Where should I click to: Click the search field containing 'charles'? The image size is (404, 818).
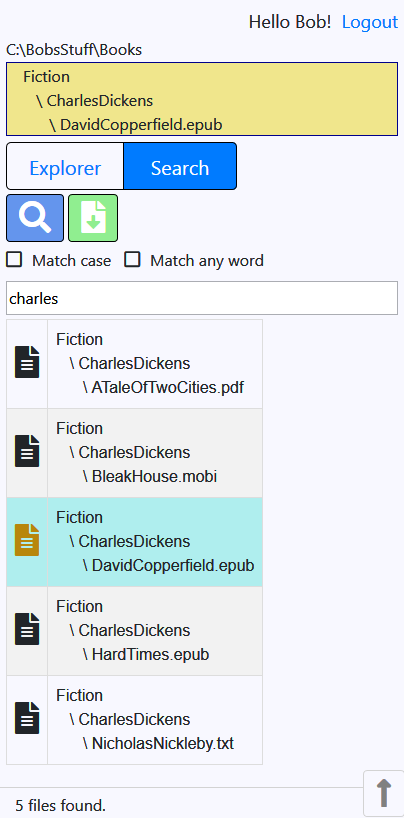[202, 298]
